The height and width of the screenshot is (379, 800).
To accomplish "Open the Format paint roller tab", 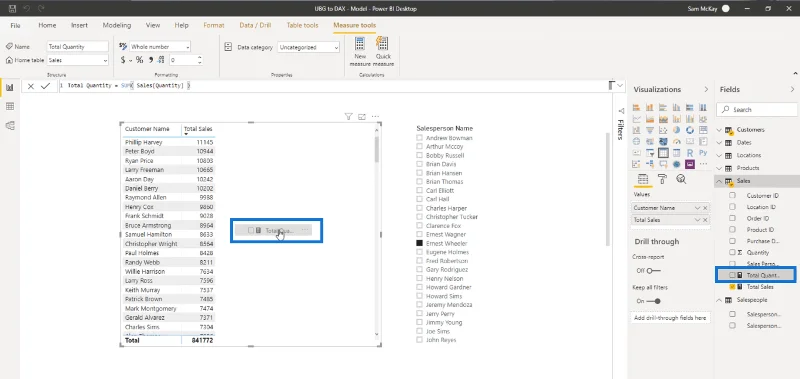I will (662, 179).
